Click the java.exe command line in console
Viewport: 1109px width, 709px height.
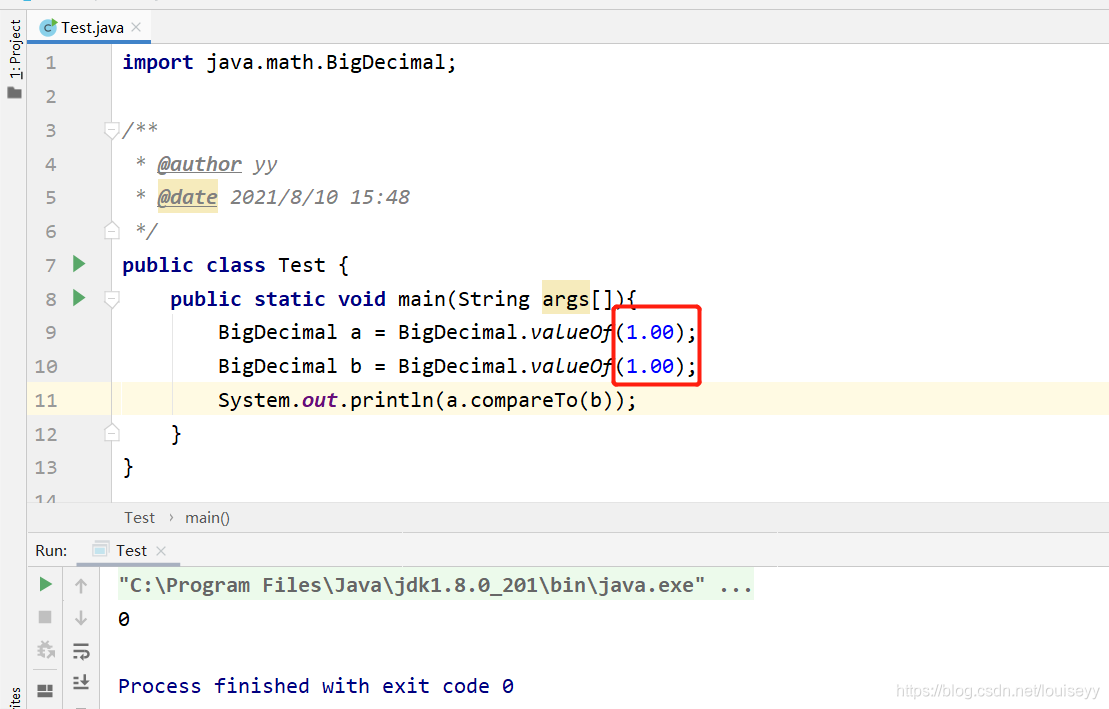click(435, 585)
